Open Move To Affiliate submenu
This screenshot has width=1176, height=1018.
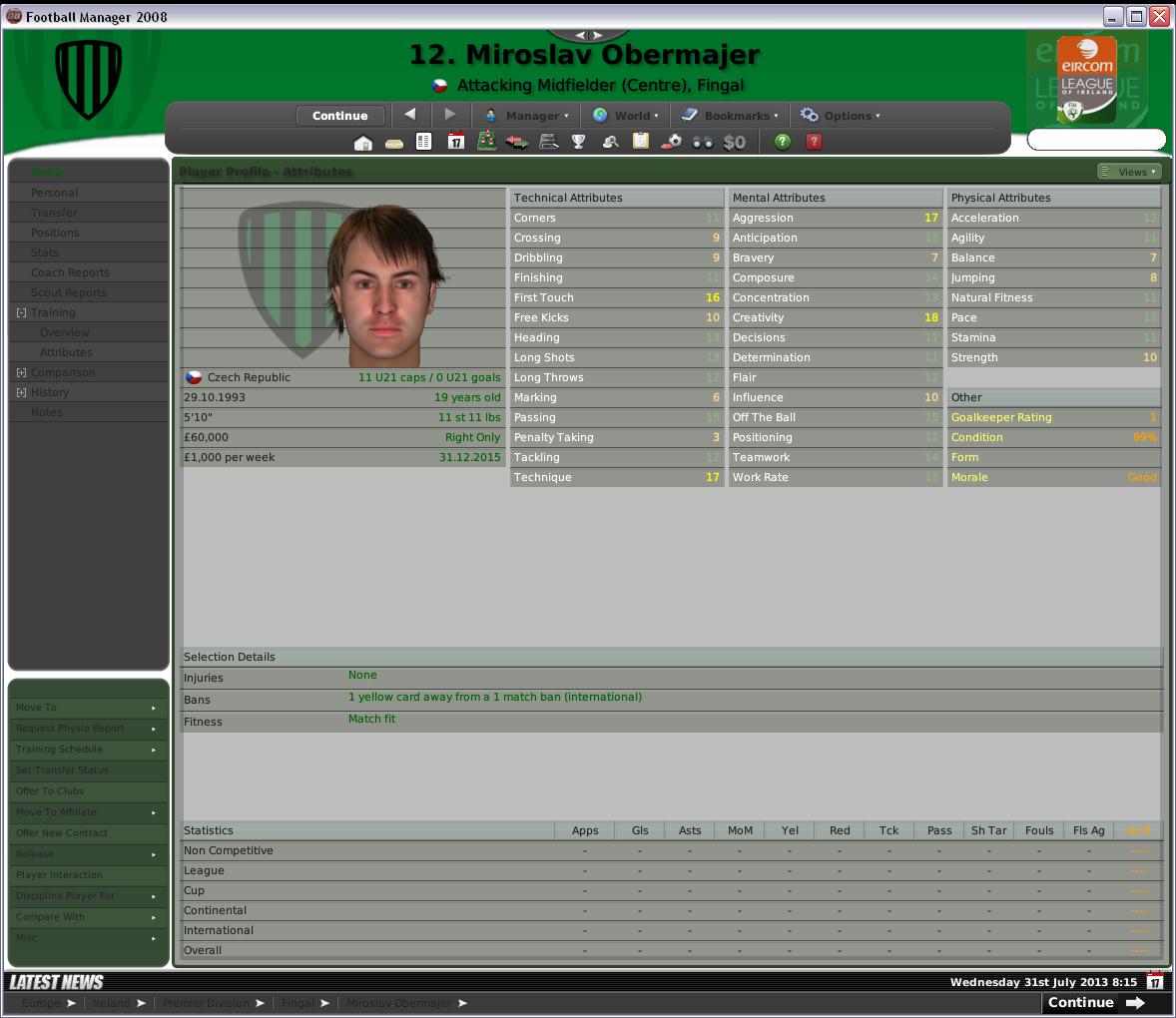[88, 811]
